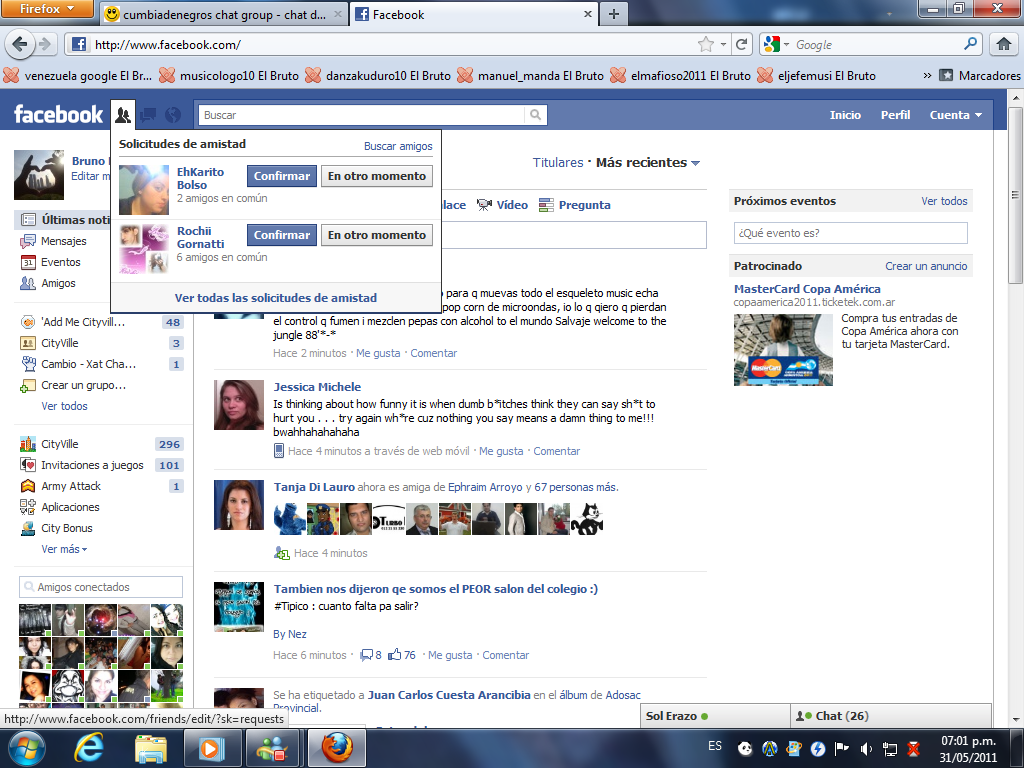Click the search magnifier button in Facebook
Image resolution: width=1024 pixels, height=768 pixels.
(536, 115)
